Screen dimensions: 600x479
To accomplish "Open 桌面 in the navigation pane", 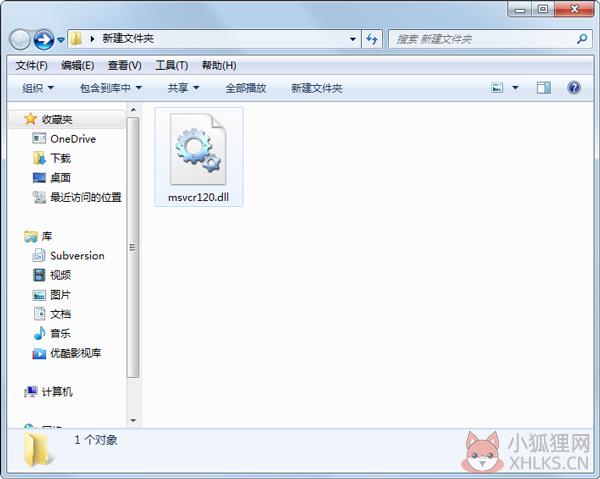I will (x=60, y=178).
